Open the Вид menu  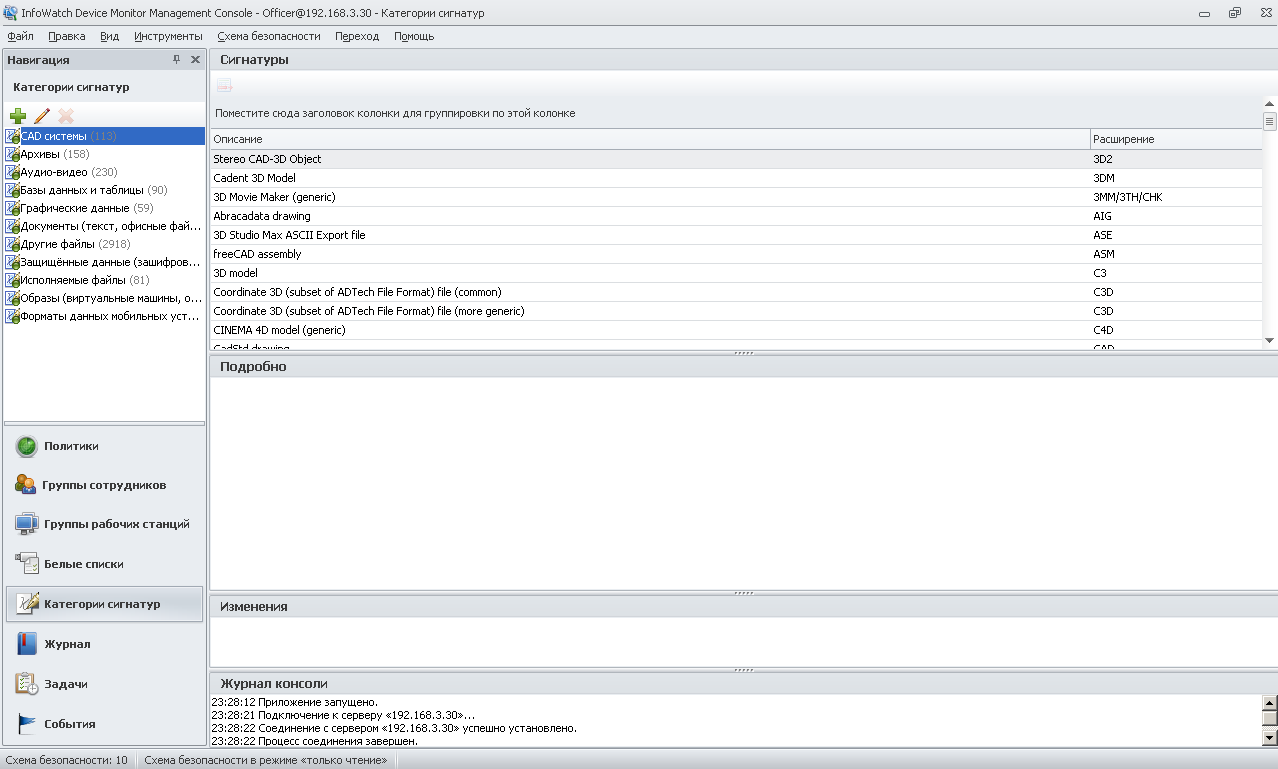[110, 36]
